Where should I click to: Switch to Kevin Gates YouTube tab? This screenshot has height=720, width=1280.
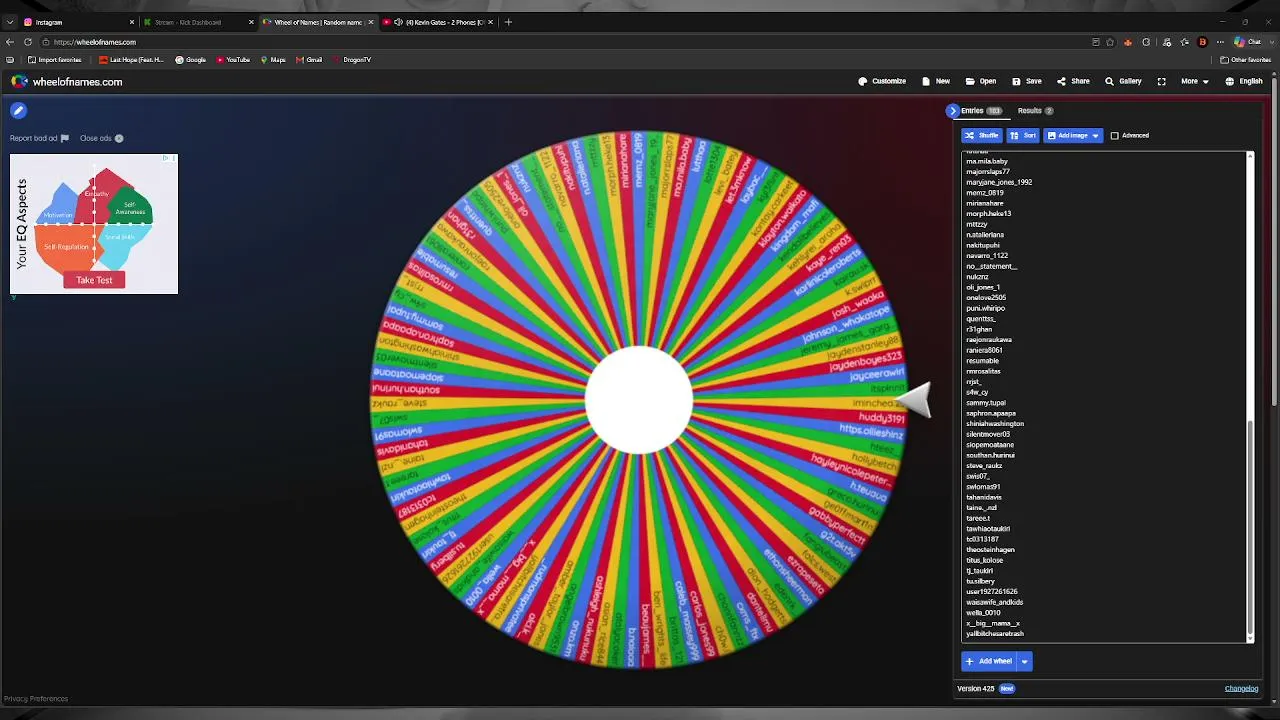click(438, 22)
